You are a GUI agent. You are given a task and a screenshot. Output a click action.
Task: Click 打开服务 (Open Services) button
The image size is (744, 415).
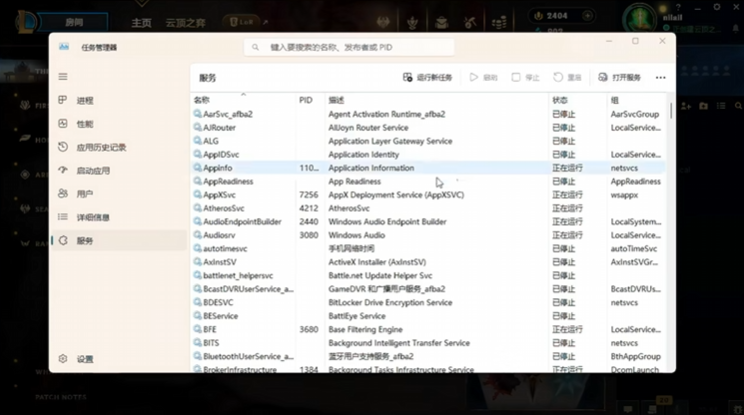(x=619, y=77)
